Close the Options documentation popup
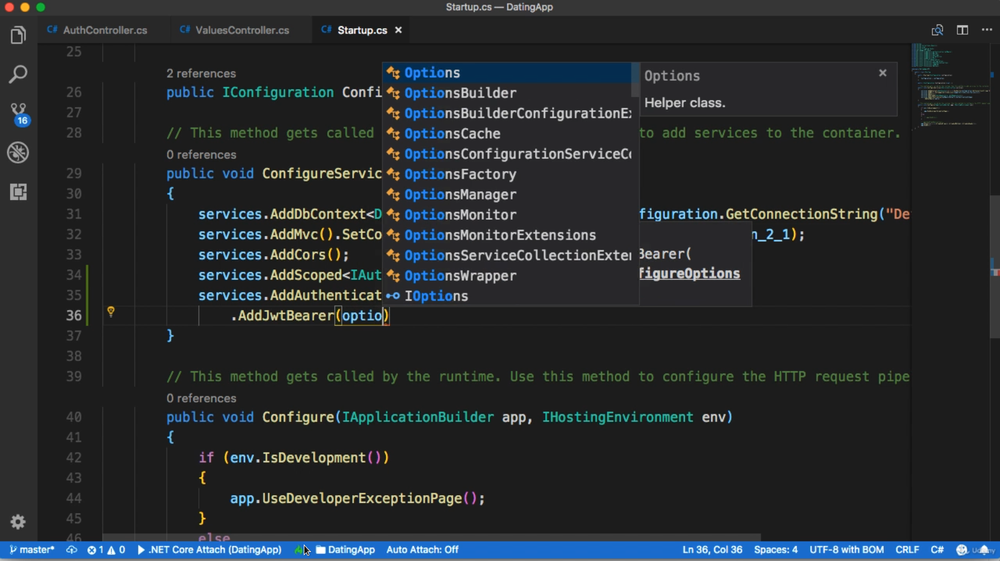 [x=883, y=73]
